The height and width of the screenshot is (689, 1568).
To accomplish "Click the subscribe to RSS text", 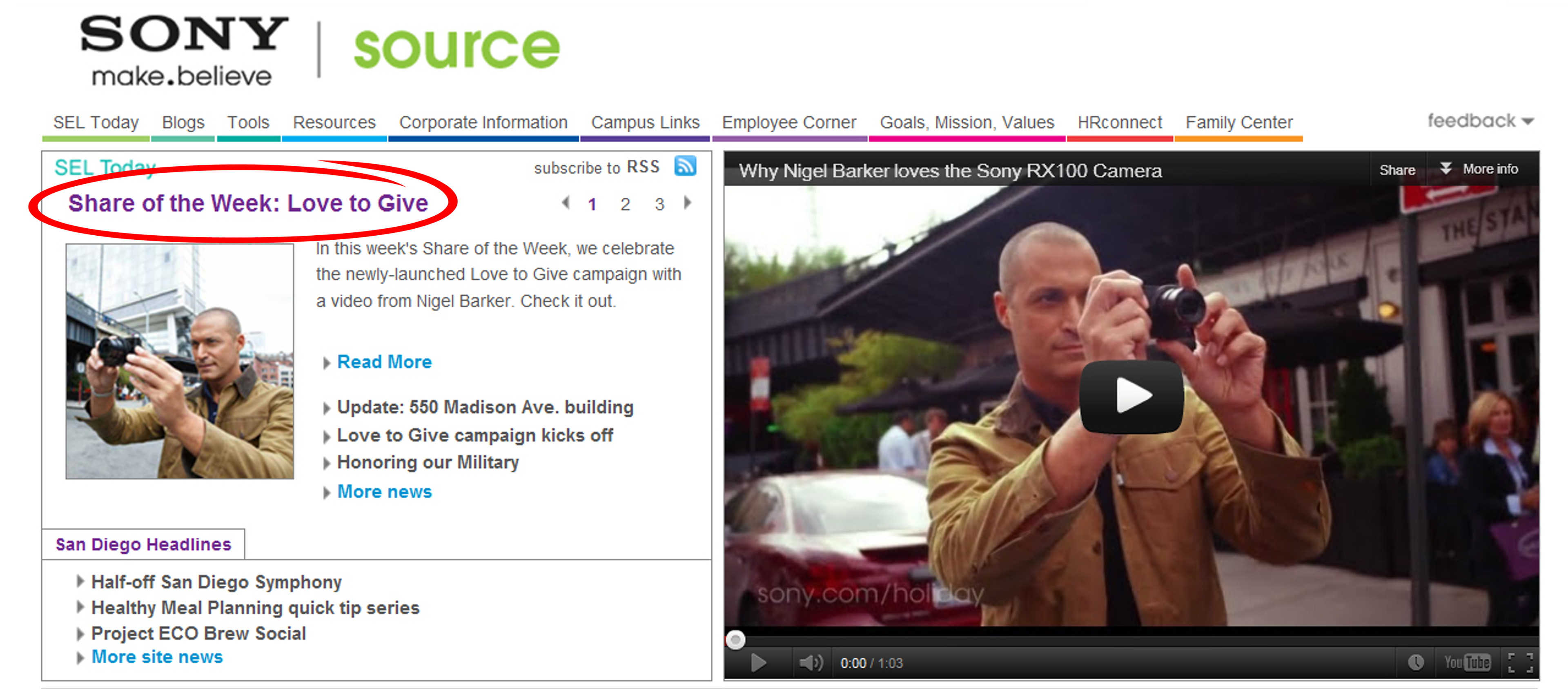I will tap(597, 167).
